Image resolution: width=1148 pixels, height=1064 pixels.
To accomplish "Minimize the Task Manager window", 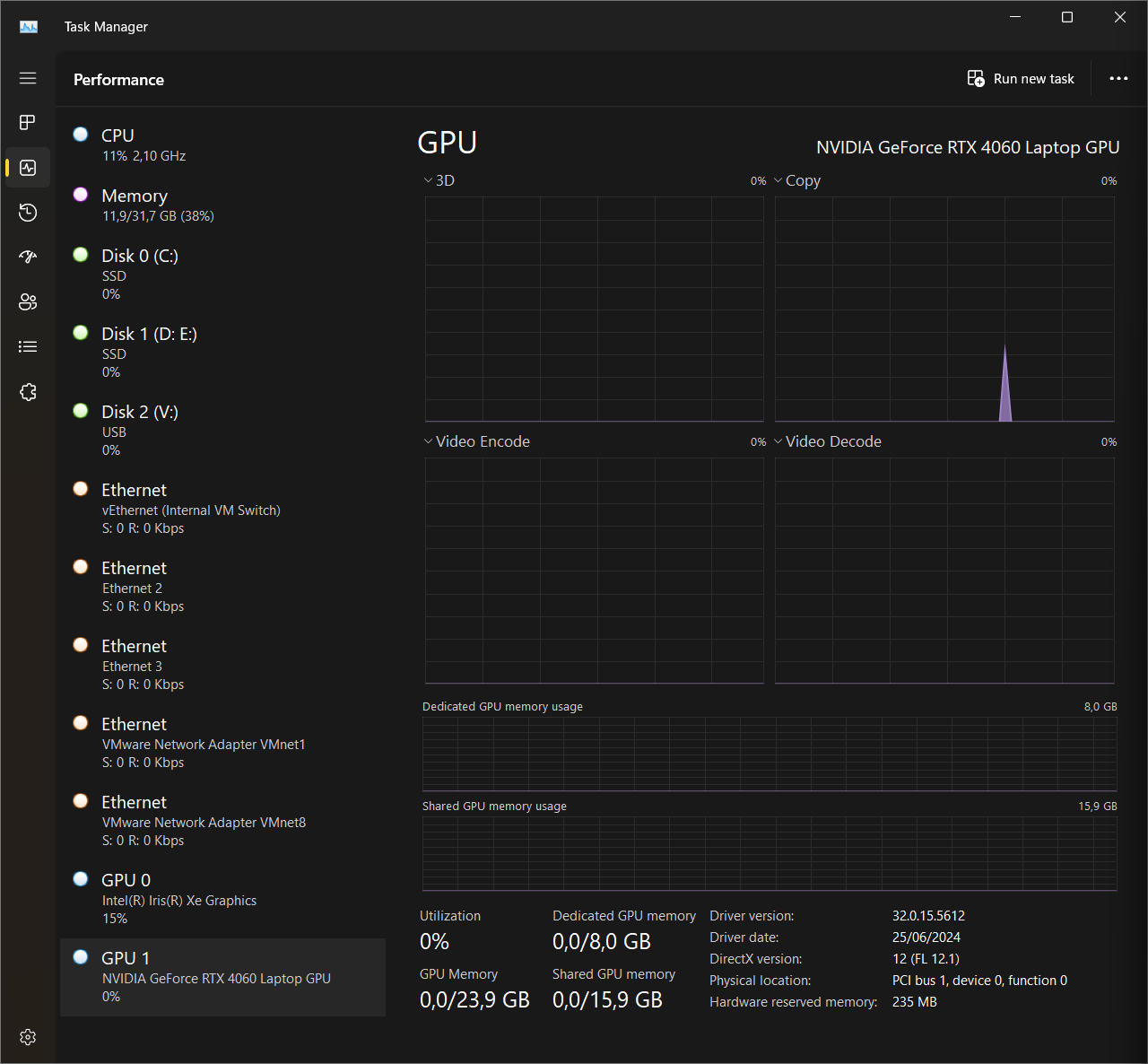I will (x=1015, y=17).
